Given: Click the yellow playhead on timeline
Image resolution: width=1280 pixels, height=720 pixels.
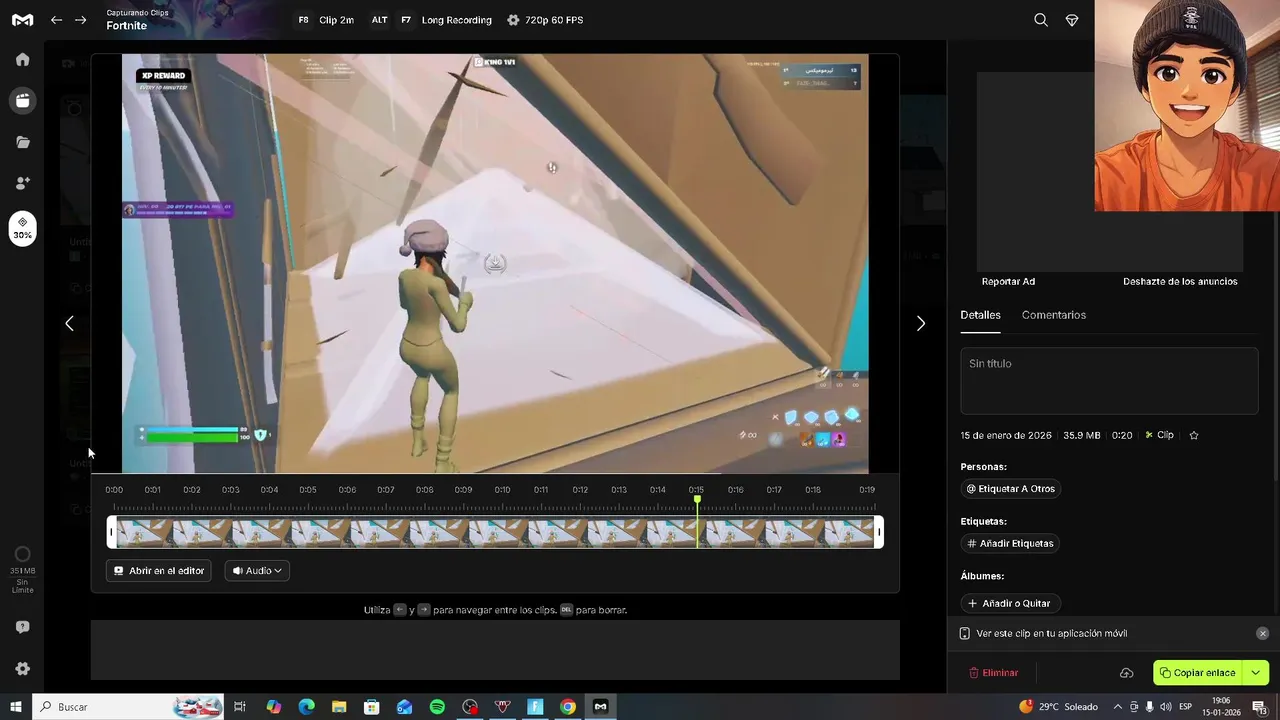Looking at the screenshot, I should coord(697,520).
